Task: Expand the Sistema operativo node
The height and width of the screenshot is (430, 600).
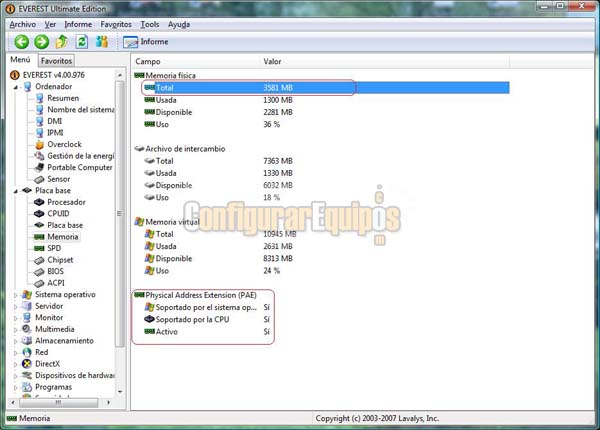Action: [x=16, y=295]
